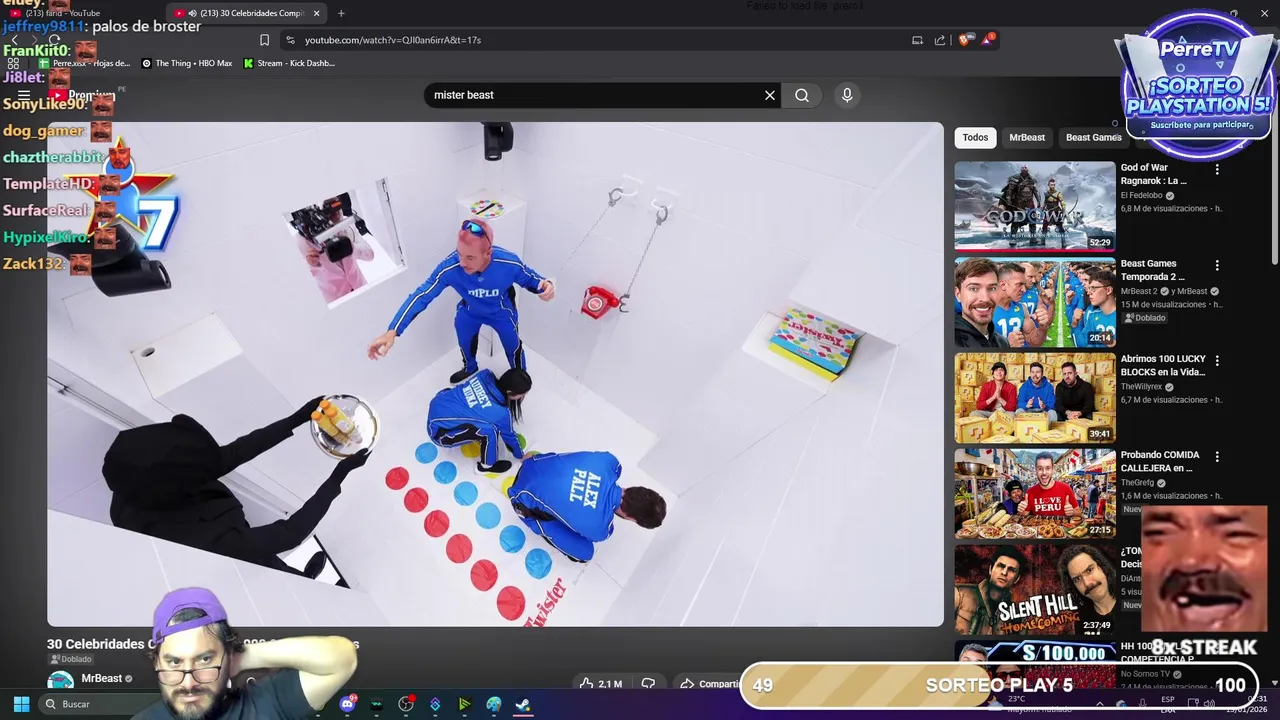Open God of War Ragnarok video title
Image resolution: width=1280 pixels, height=720 pixels.
tap(1153, 174)
